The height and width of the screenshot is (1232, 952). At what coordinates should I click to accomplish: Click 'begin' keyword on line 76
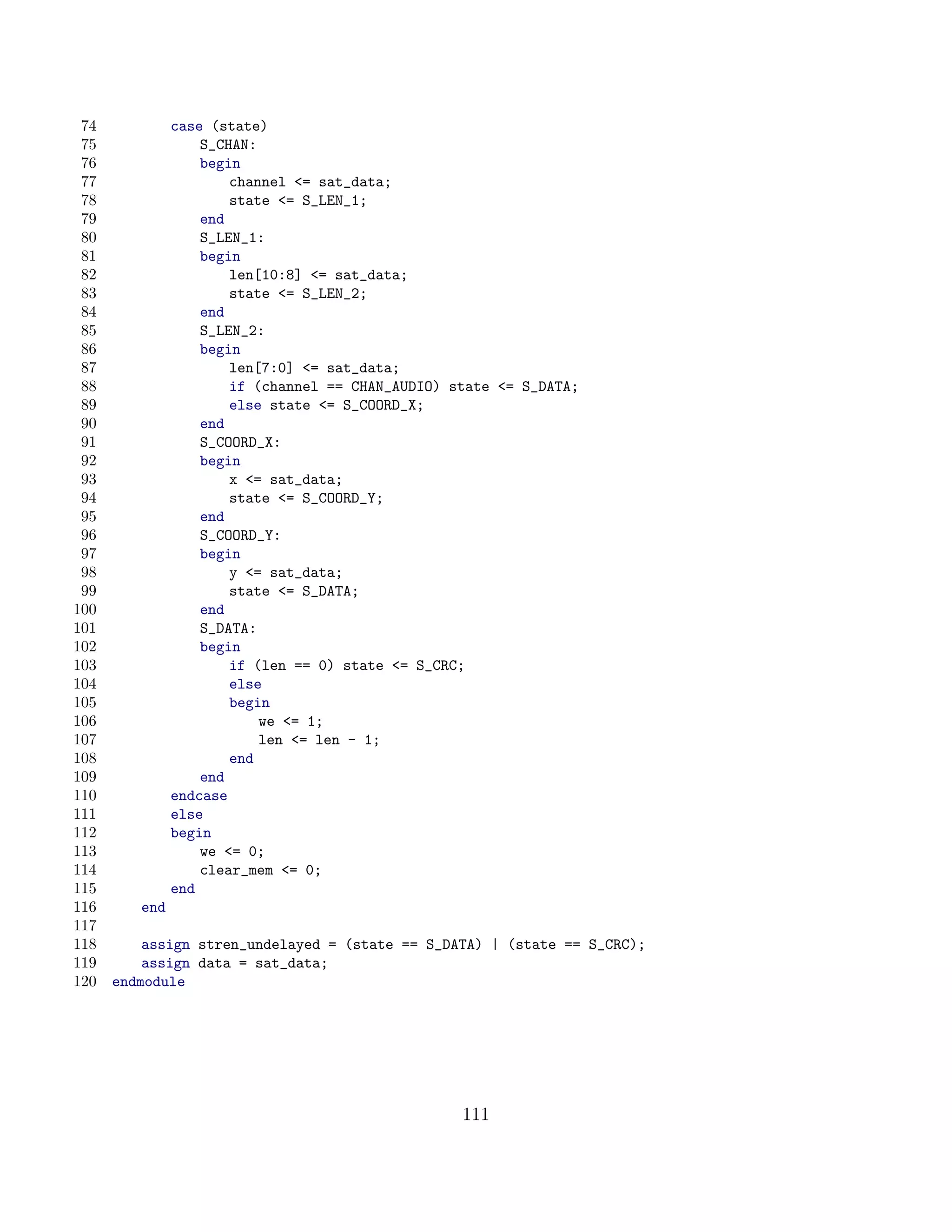220,164
